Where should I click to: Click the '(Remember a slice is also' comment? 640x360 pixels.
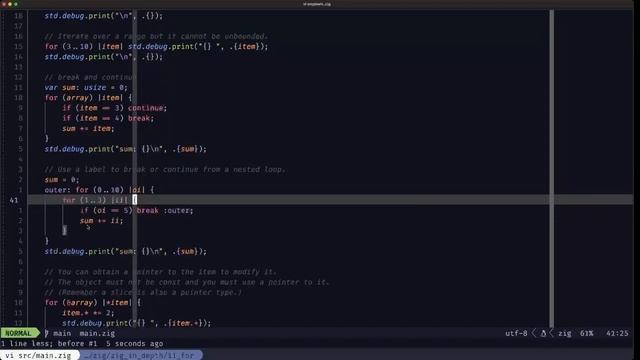(x=143, y=292)
